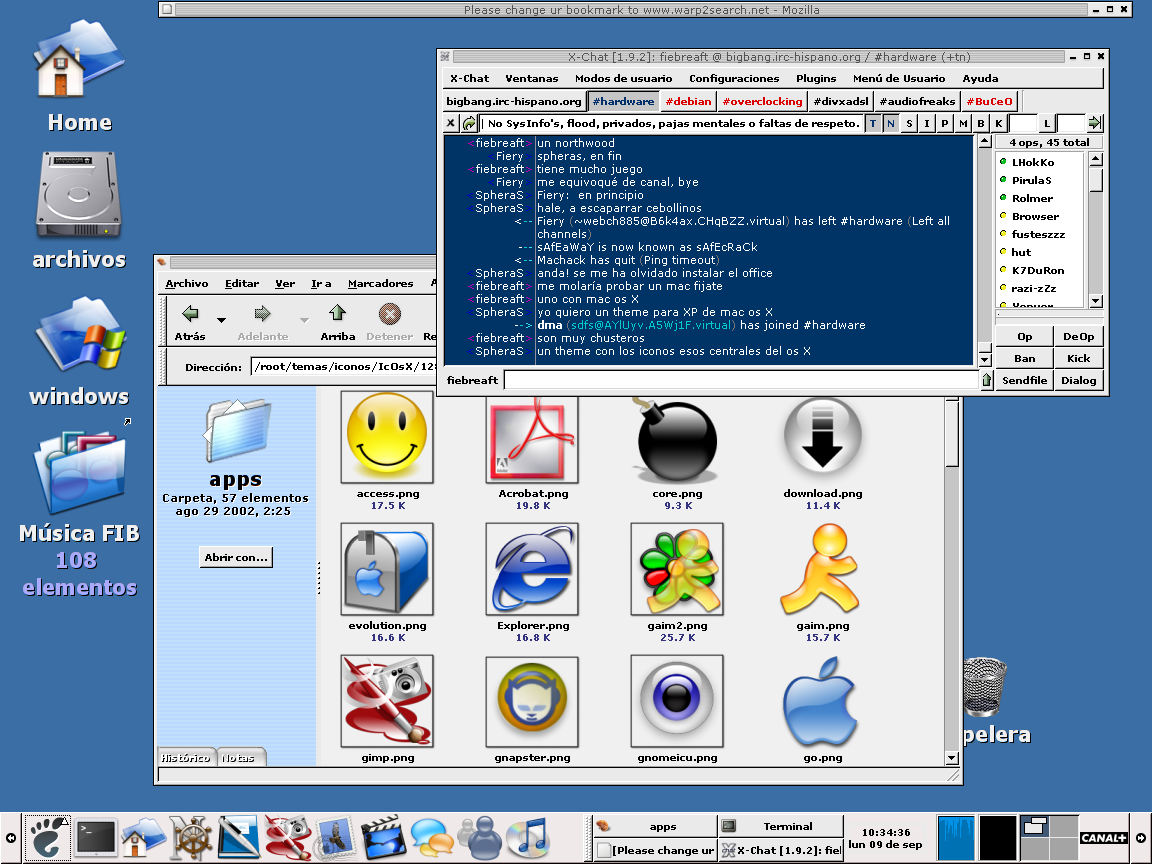Click the Dialog button in X-Chat
Viewport: 1152px width, 864px height.
click(1079, 381)
